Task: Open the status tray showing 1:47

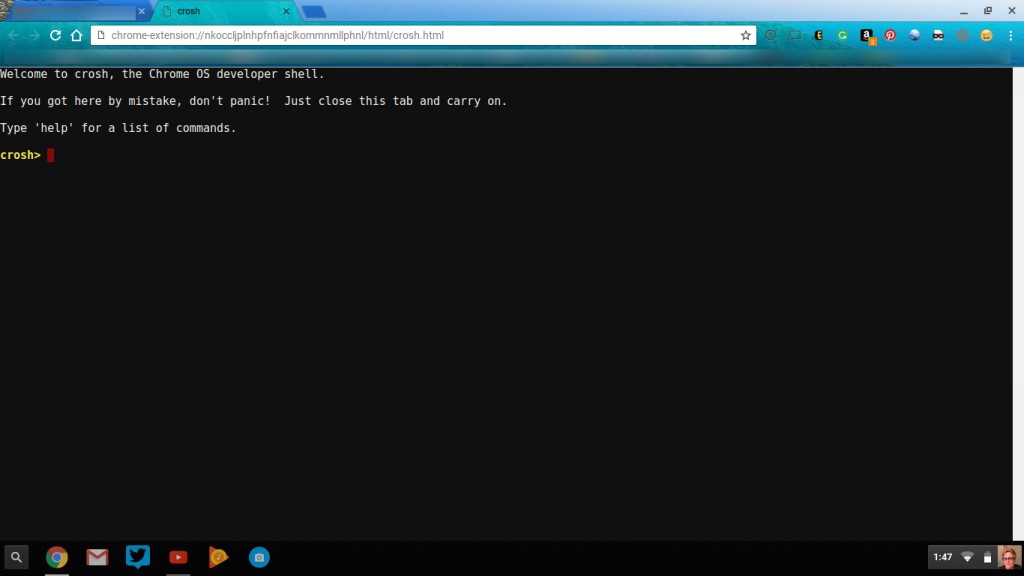Action: [975, 557]
